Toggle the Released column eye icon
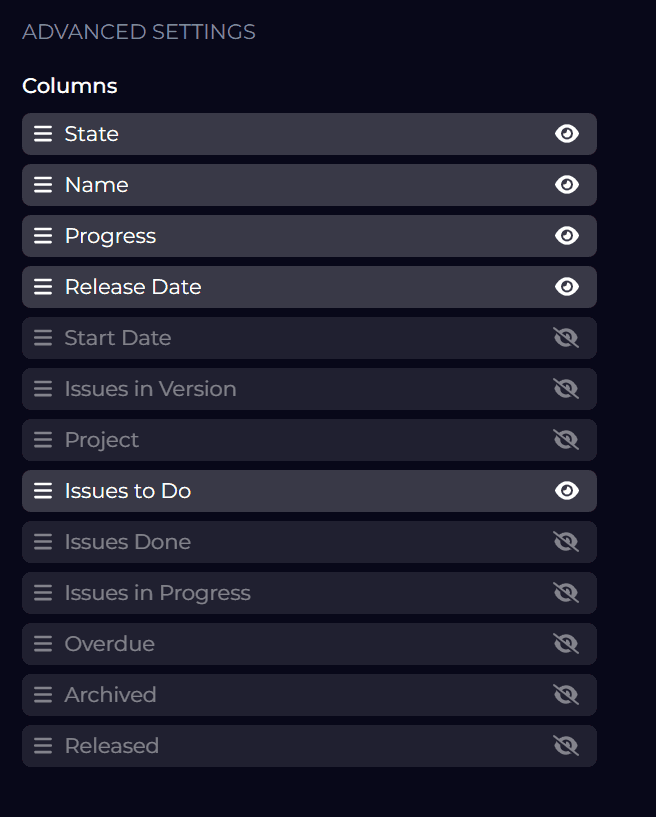 [566, 746]
